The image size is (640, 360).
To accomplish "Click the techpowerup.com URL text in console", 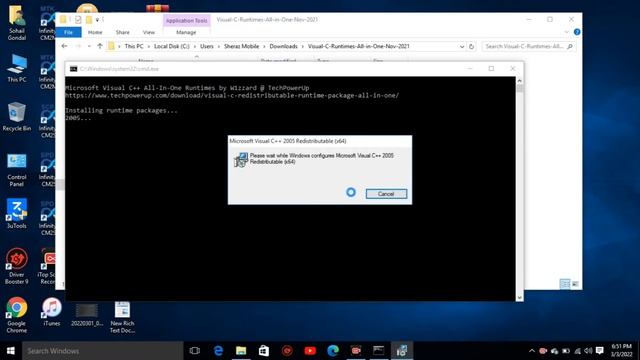I will pyautogui.click(x=232, y=96).
